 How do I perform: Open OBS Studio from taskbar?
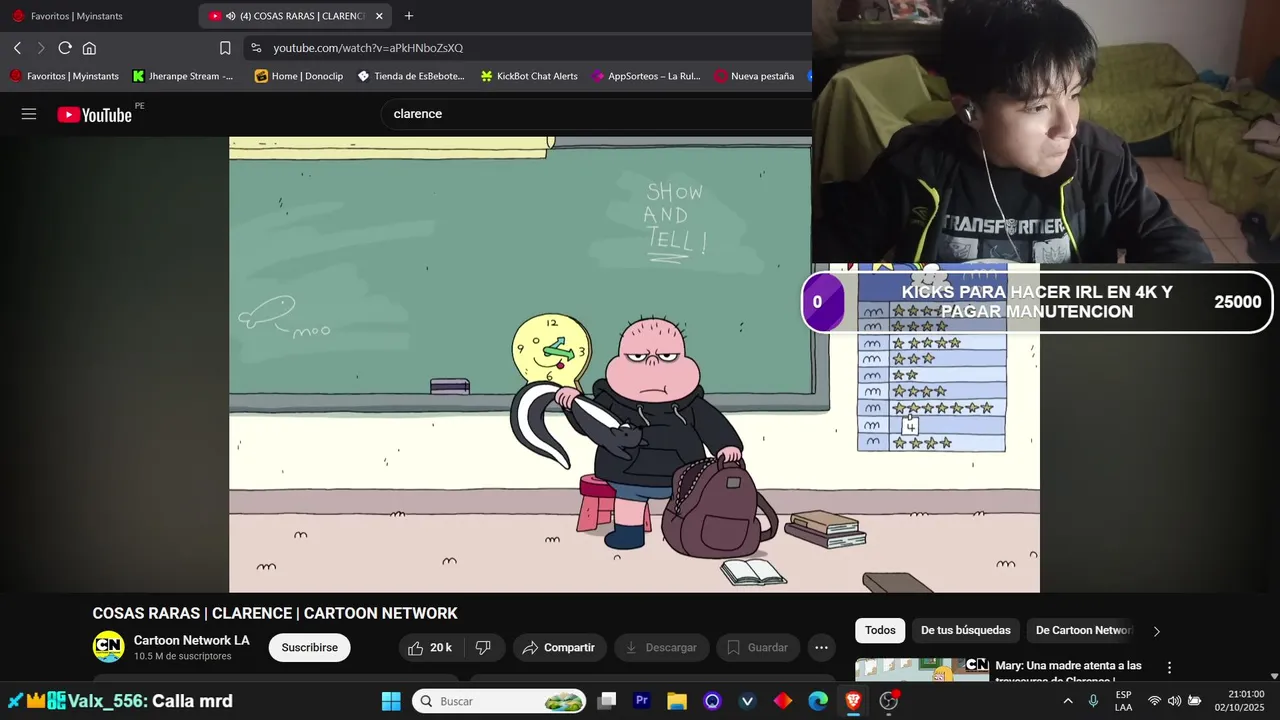[x=888, y=701]
